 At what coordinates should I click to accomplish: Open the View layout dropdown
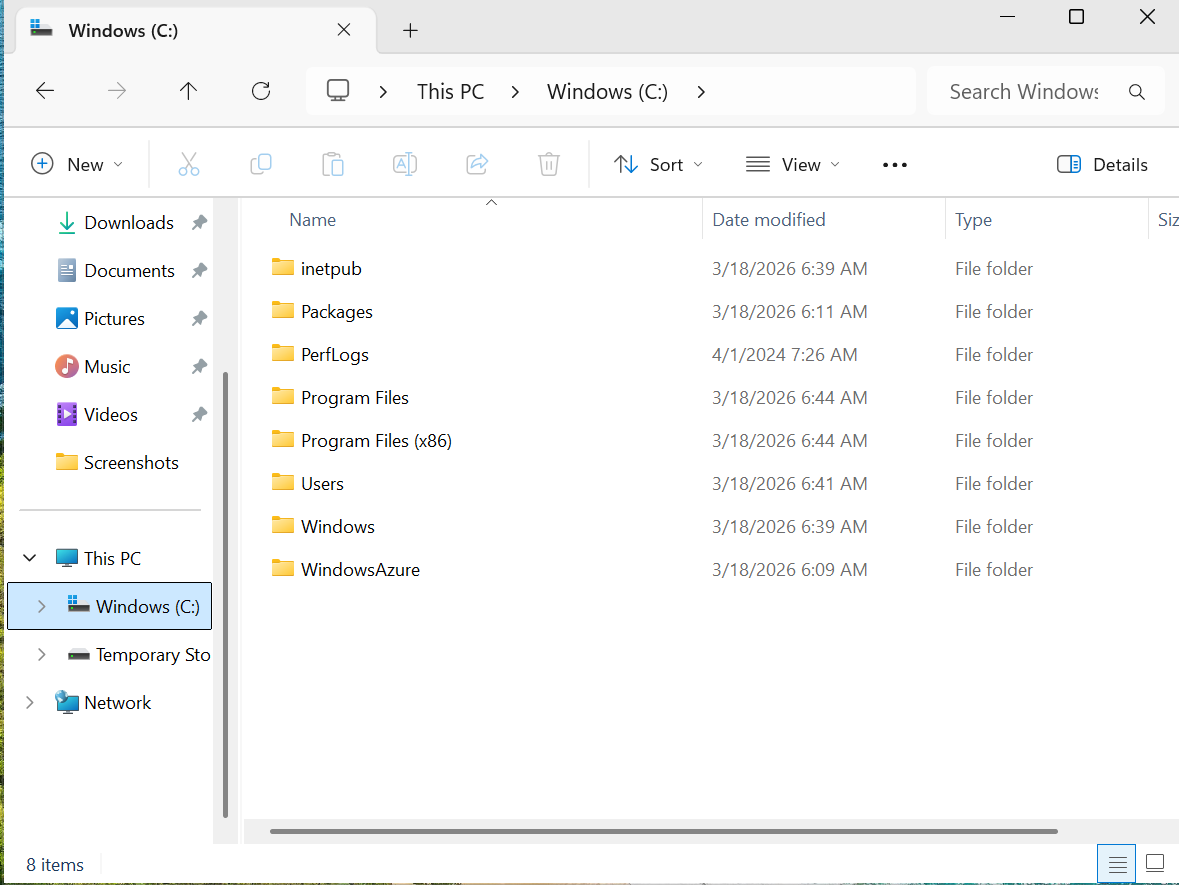point(793,165)
